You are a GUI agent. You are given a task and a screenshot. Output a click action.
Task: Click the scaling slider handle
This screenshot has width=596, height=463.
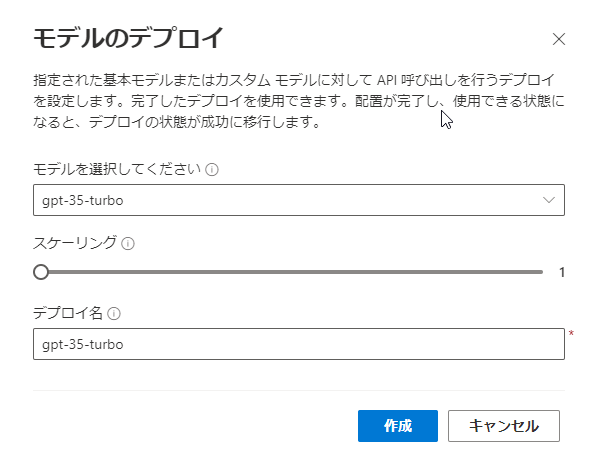(41, 272)
